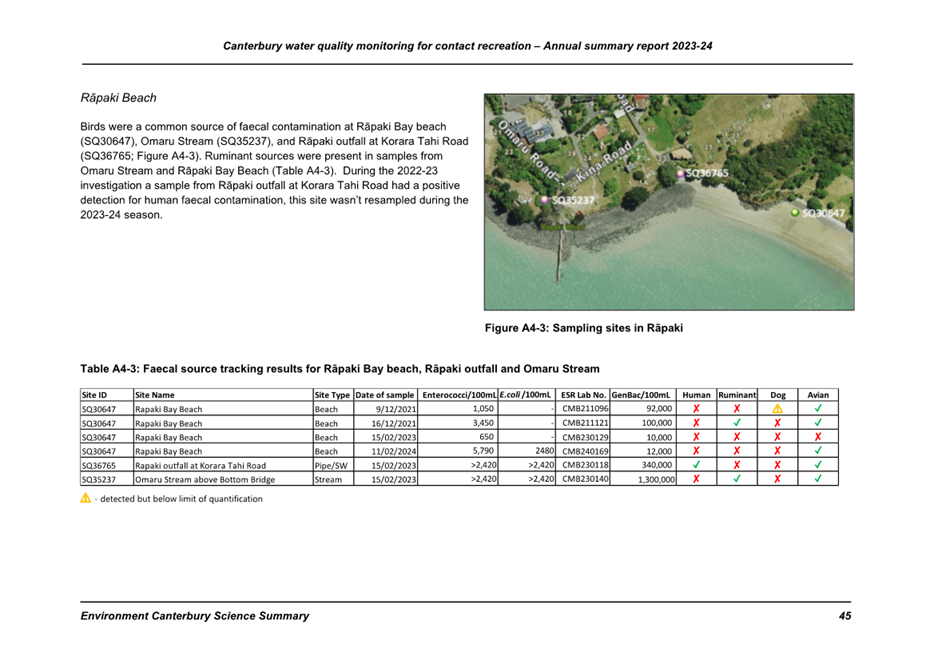
Task: Click the green Human tick for Rapaki outfall
Action: click(x=696, y=465)
